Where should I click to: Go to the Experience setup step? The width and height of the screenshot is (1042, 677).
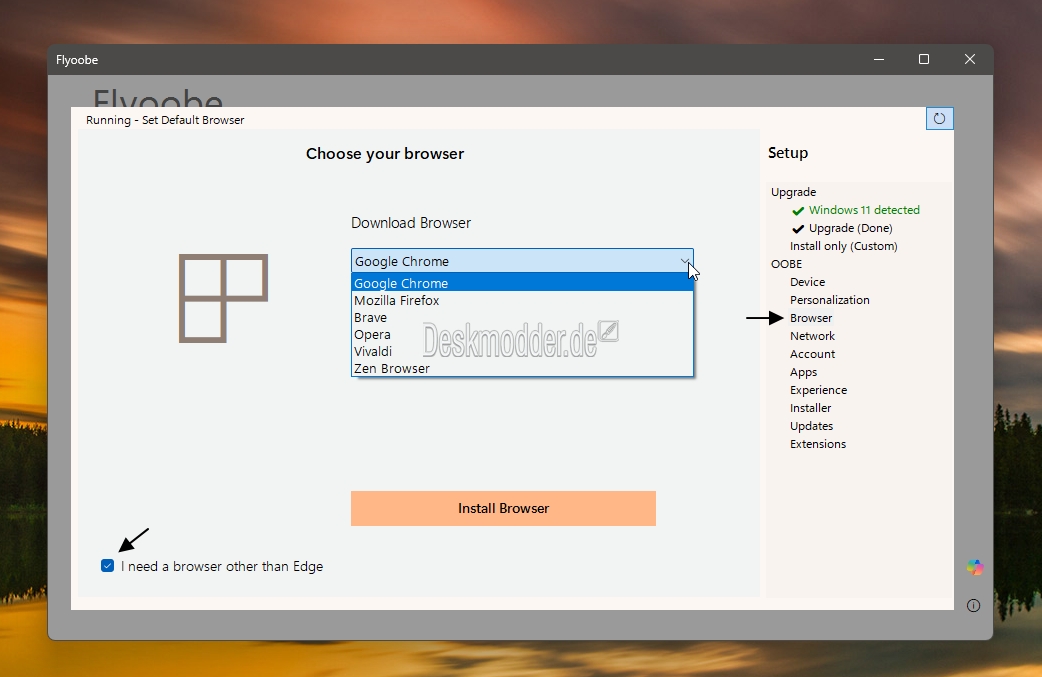coord(818,390)
